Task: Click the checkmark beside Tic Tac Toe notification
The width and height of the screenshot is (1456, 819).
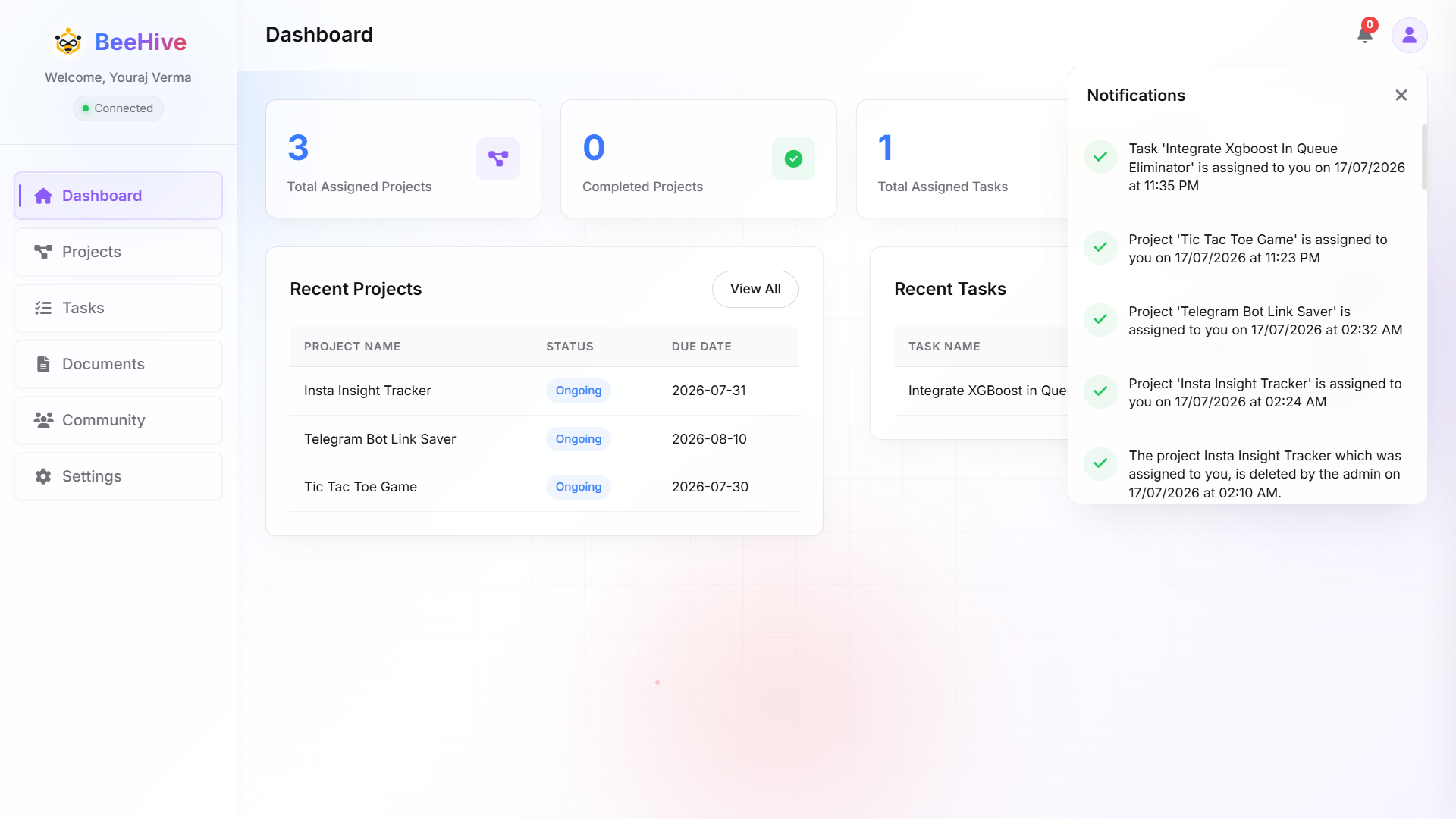Action: [1100, 247]
